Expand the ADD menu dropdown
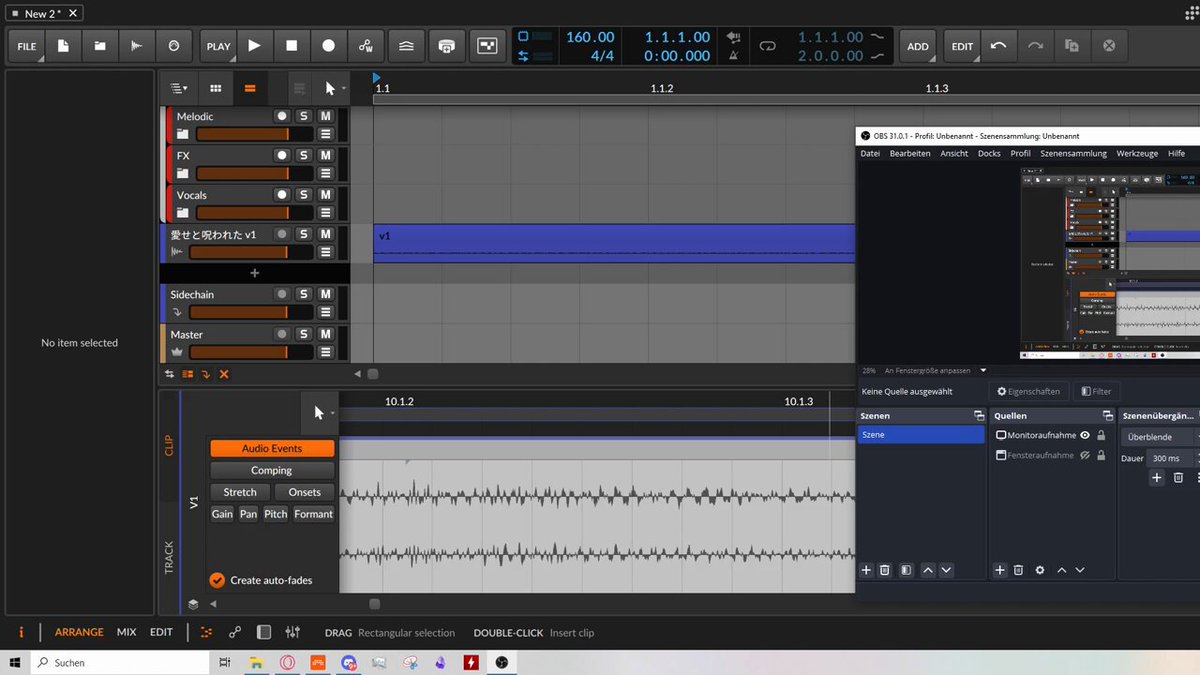The height and width of the screenshot is (675, 1200). [918, 46]
